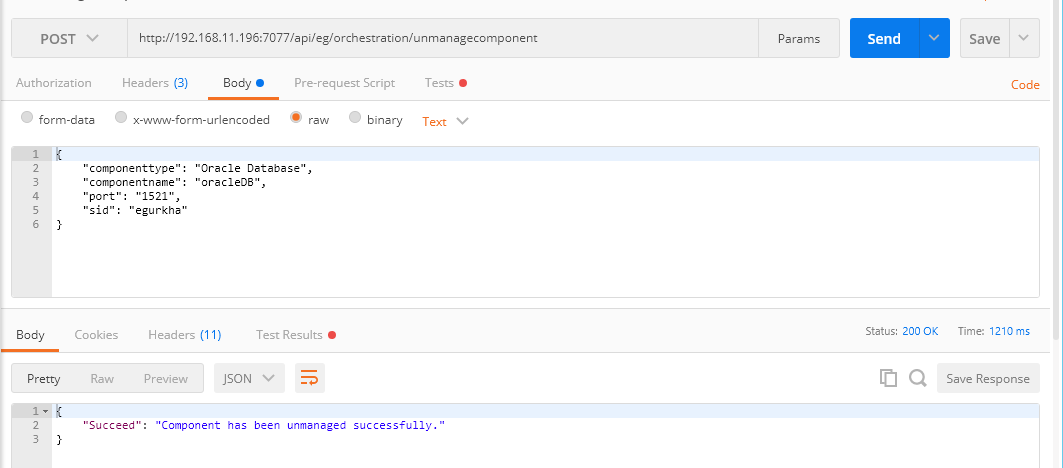Select the request Body tab

click(x=243, y=83)
